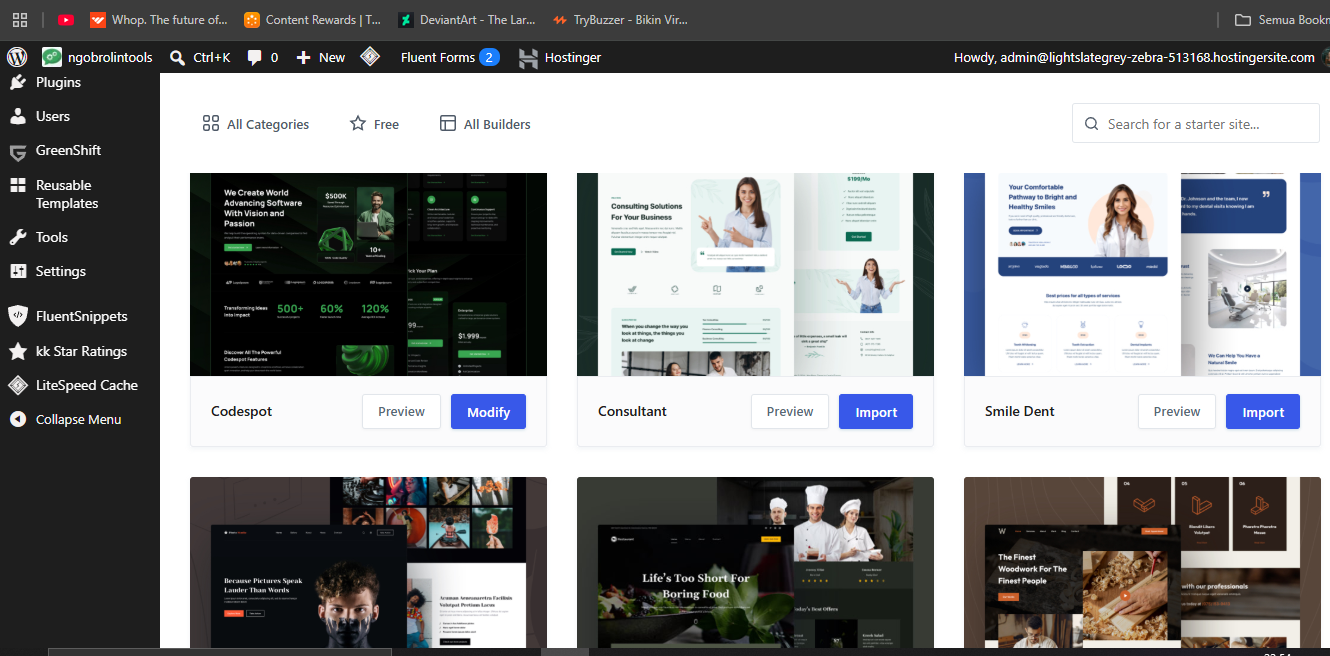This screenshot has width=1330, height=656.
Task: Open the Consultant template thumbnail
Action: (x=755, y=274)
